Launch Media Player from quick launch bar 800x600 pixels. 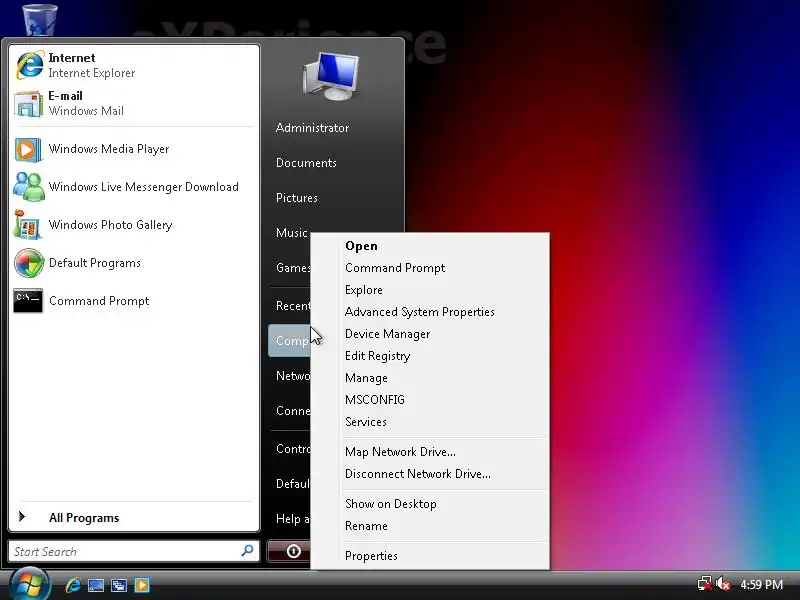point(142,585)
